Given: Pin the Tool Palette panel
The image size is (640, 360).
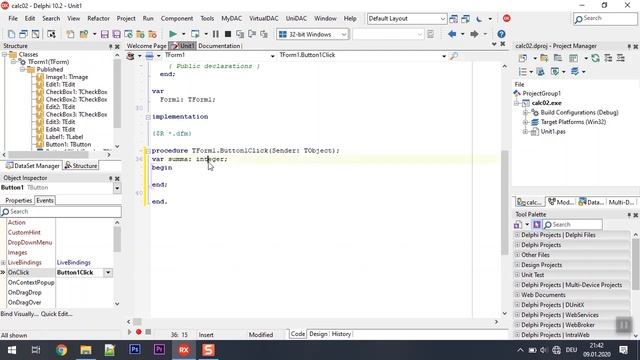Looking at the screenshot, I should [x=629, y=215].
